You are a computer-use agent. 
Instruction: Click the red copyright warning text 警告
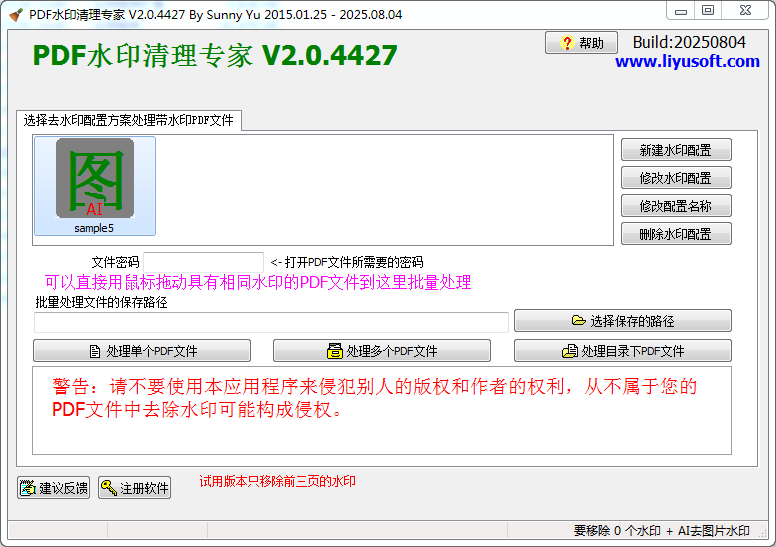pyautogui.click(x=375, y=398)
